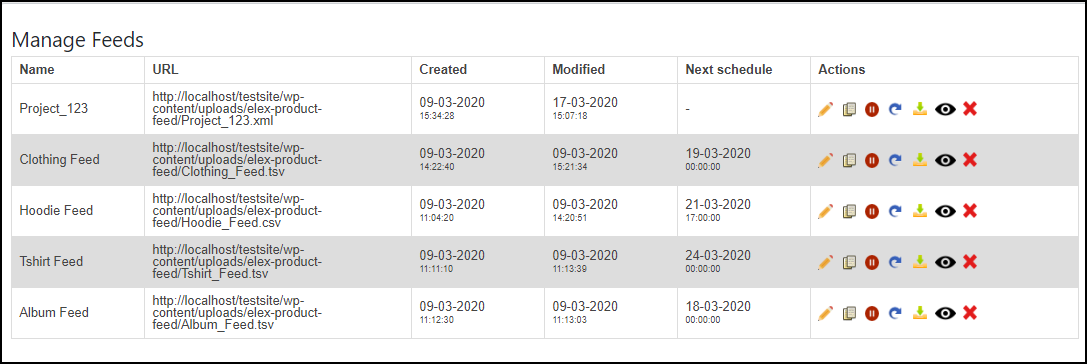The height and width of the screenshot is (364, 1087).
Task: Edit the Project_123 feed with pencil icon
Action: [825, 110]
